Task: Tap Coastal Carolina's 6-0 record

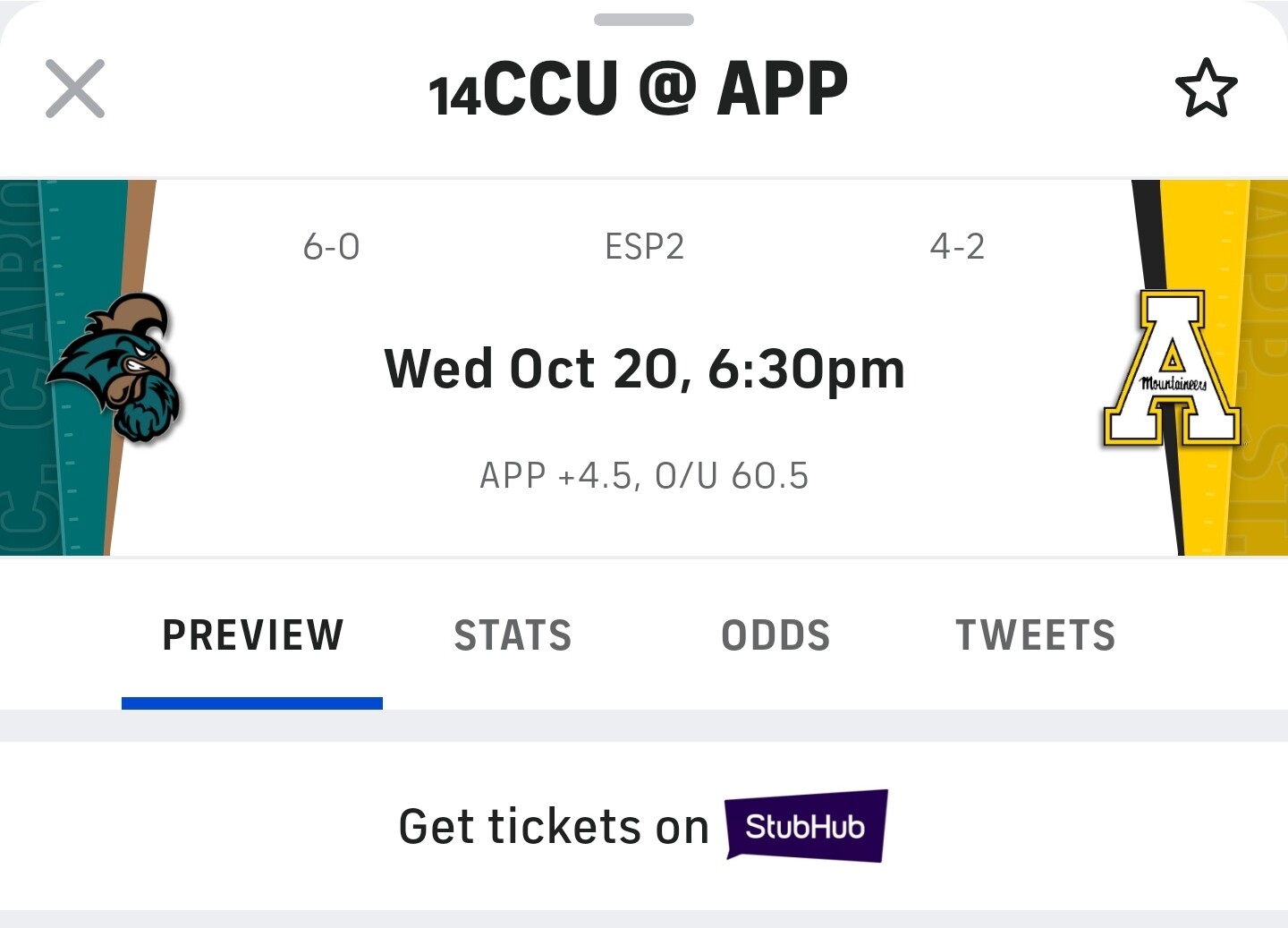Action: (x=331, y=247)
